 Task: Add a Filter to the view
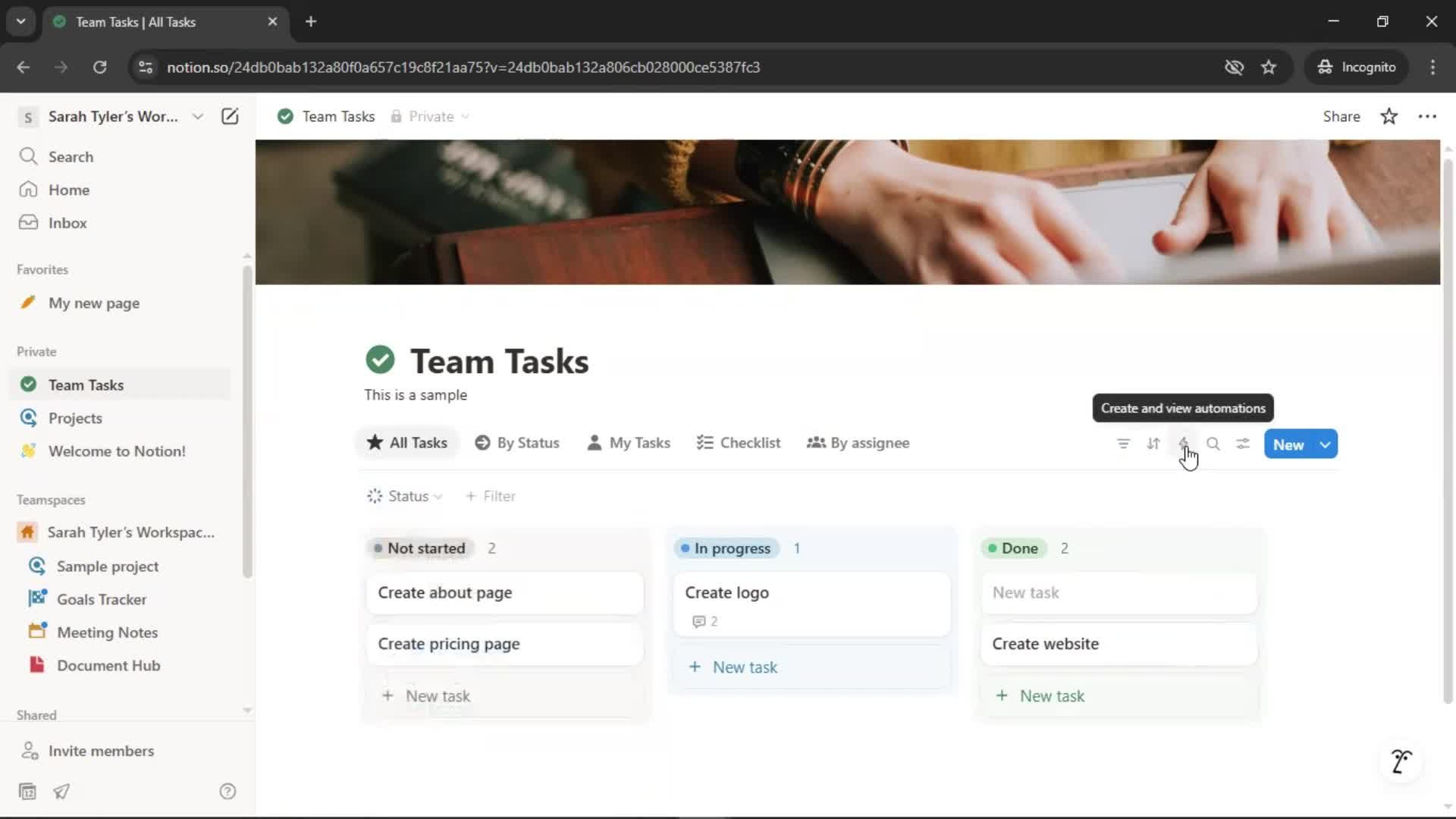coord(491,496)
